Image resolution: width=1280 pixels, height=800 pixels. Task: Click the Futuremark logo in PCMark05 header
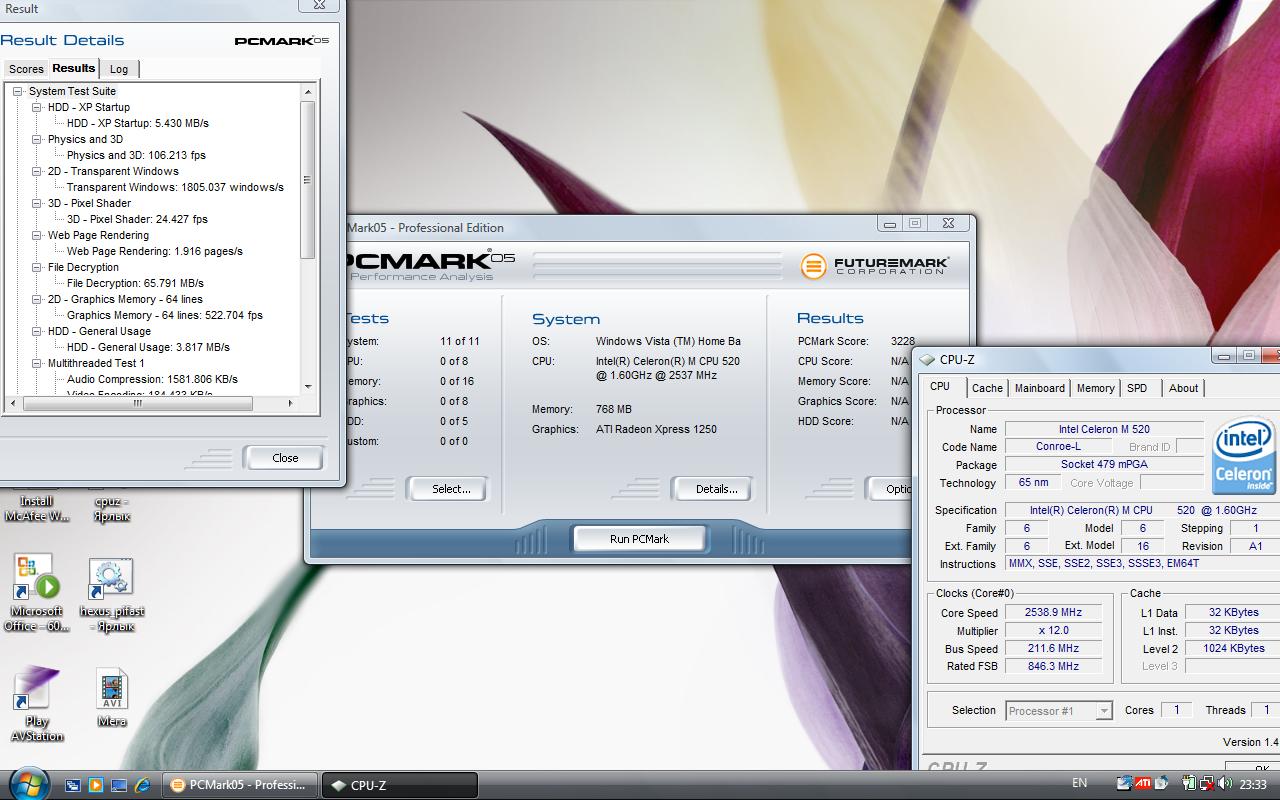[875, 266]
